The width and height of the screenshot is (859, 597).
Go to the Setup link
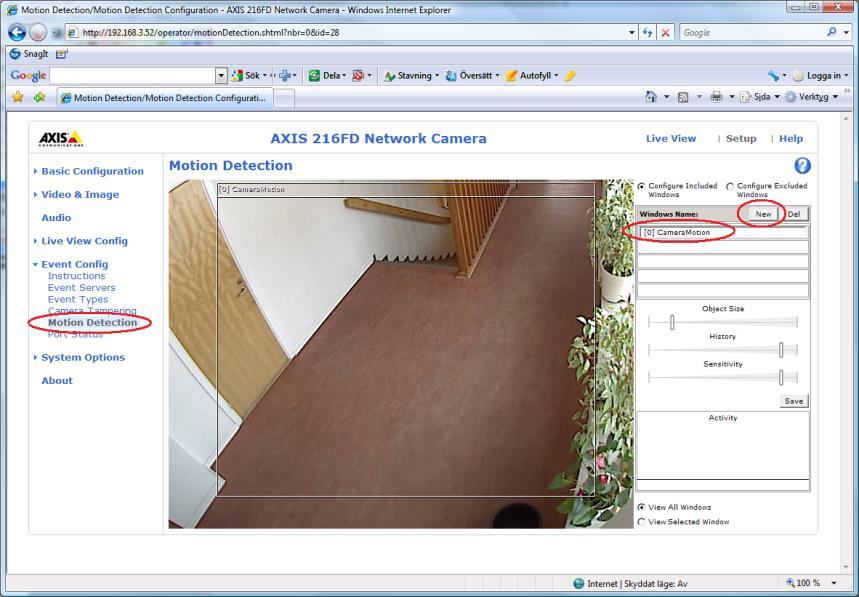[x=741, y=139]
